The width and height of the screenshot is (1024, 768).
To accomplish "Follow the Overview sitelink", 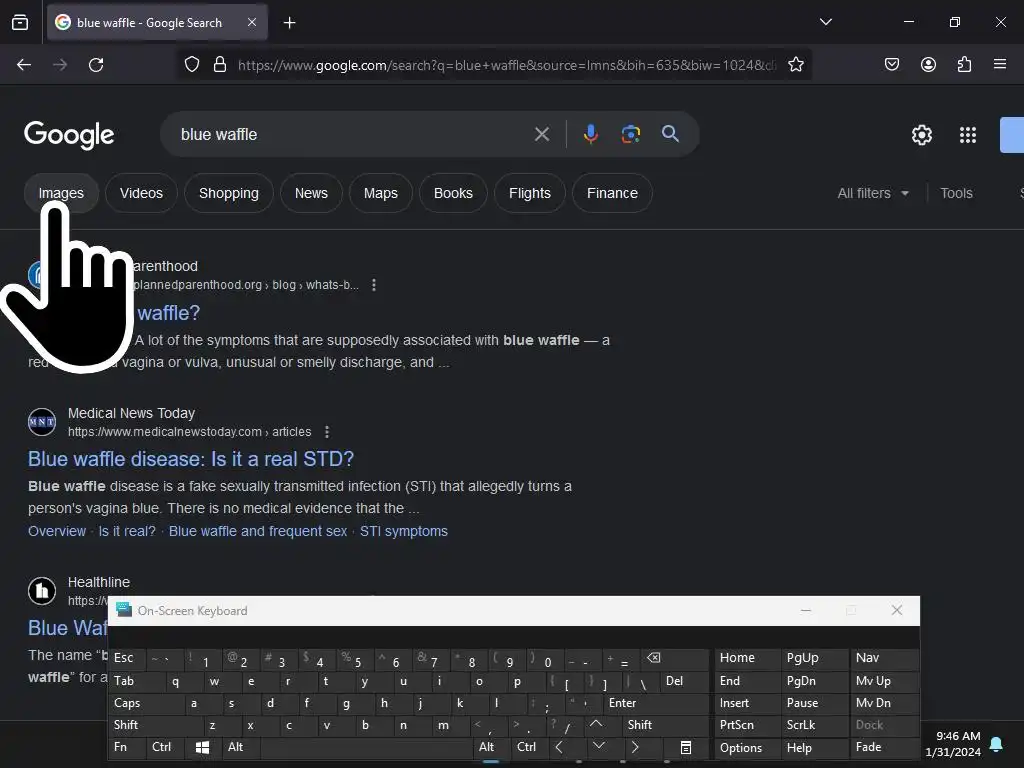I will [x=57, y=532].
